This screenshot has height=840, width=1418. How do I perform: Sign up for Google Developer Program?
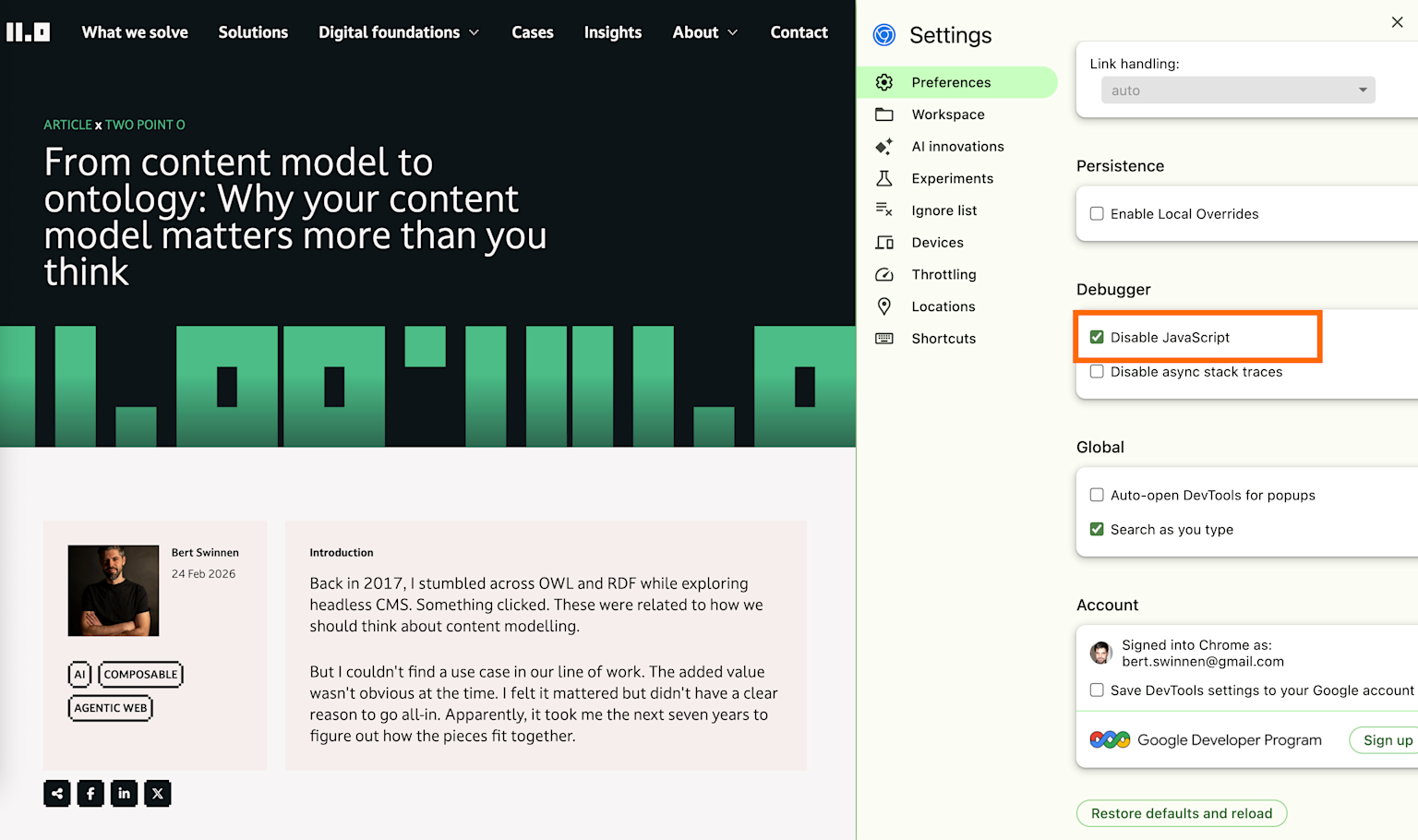(1390, 739)
